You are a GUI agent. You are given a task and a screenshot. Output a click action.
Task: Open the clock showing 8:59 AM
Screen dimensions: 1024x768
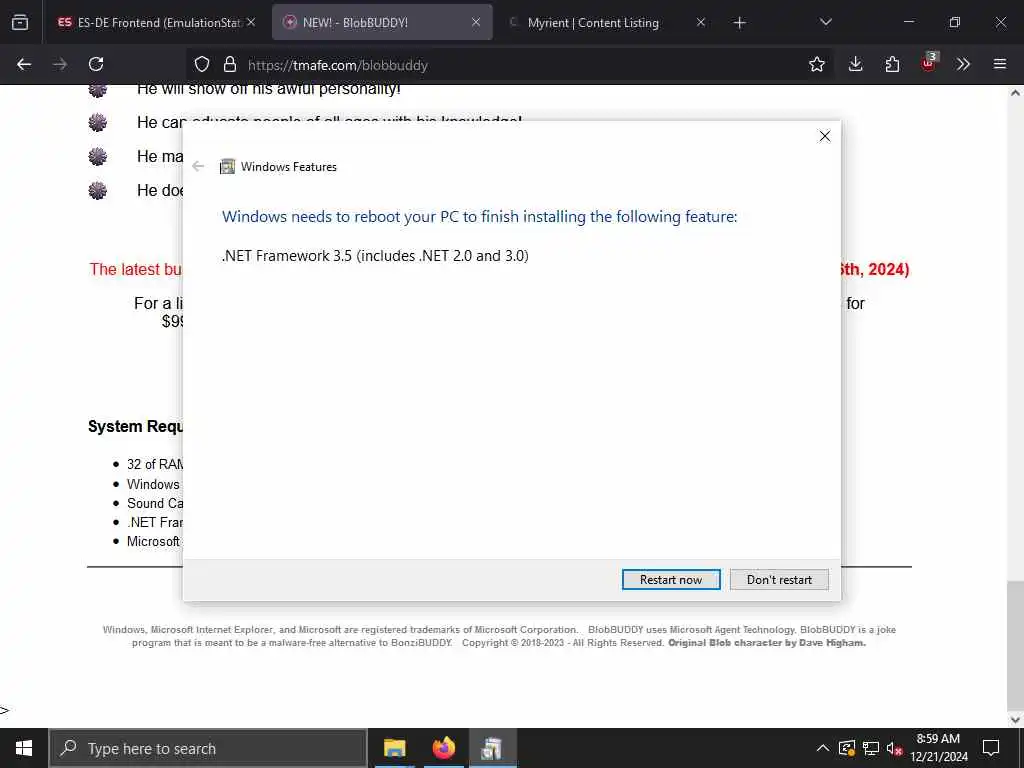[938, 748]
